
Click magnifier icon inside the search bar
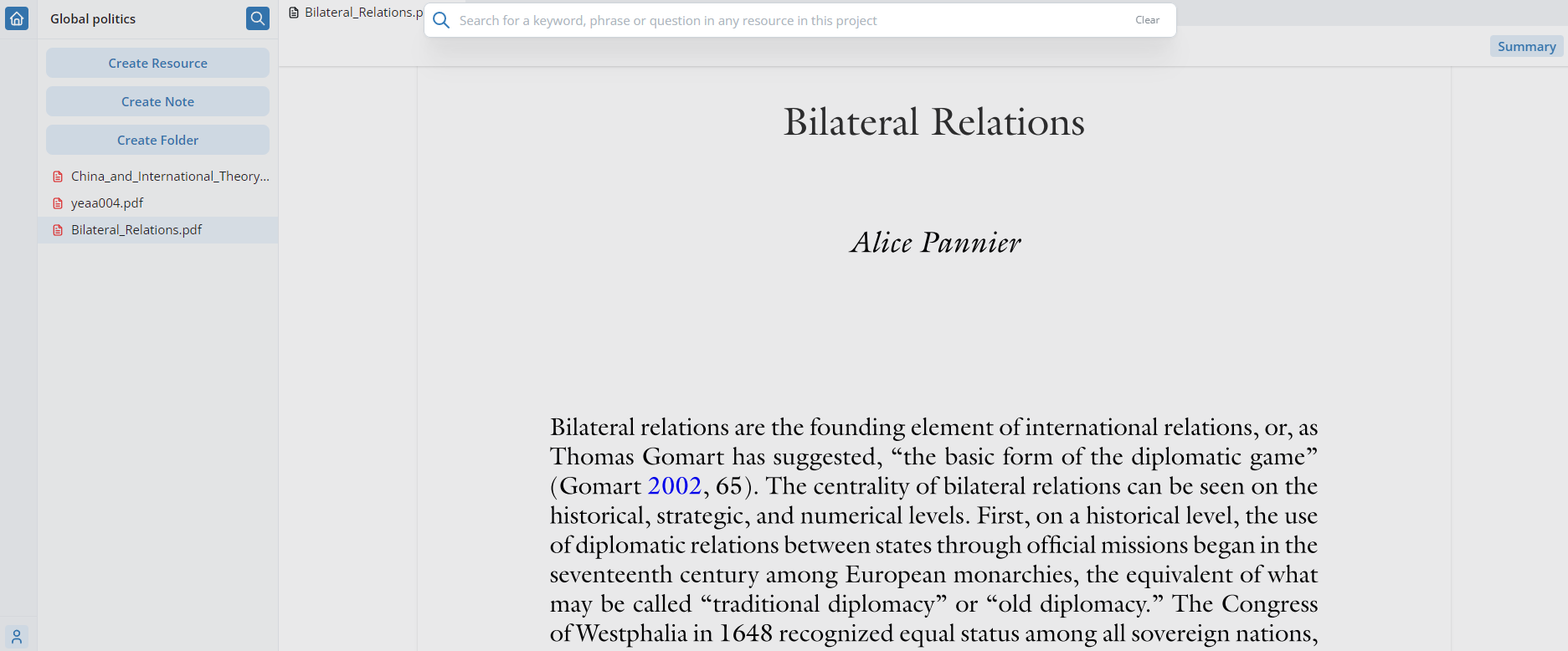click(x=441, y=20)
